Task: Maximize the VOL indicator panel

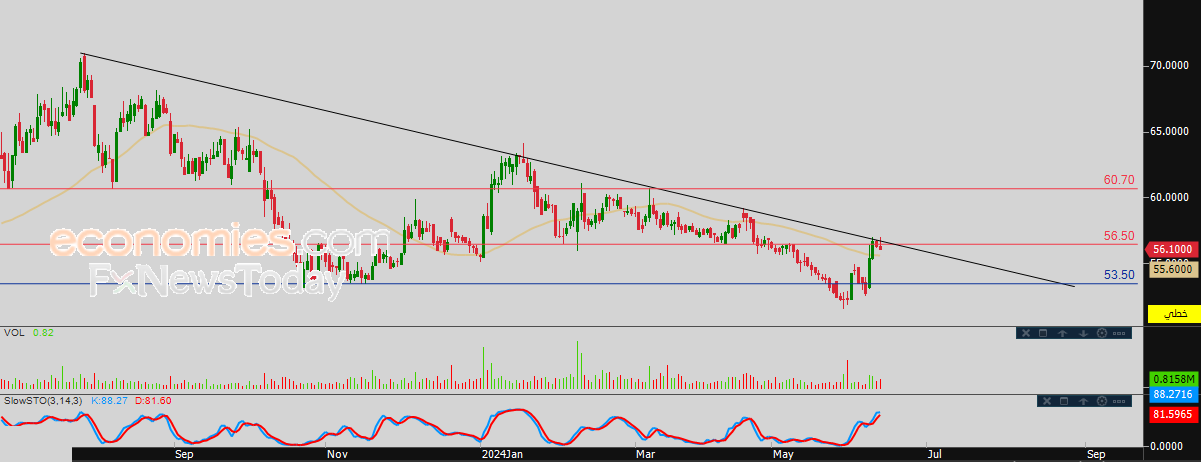Action: point(1043,333)
